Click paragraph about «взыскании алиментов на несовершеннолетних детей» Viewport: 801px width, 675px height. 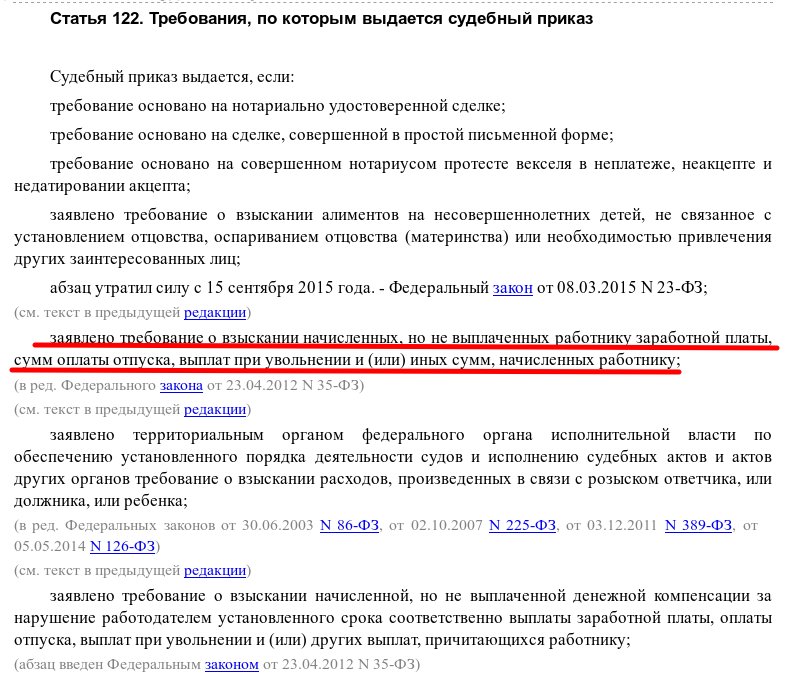tap(393, 237)
